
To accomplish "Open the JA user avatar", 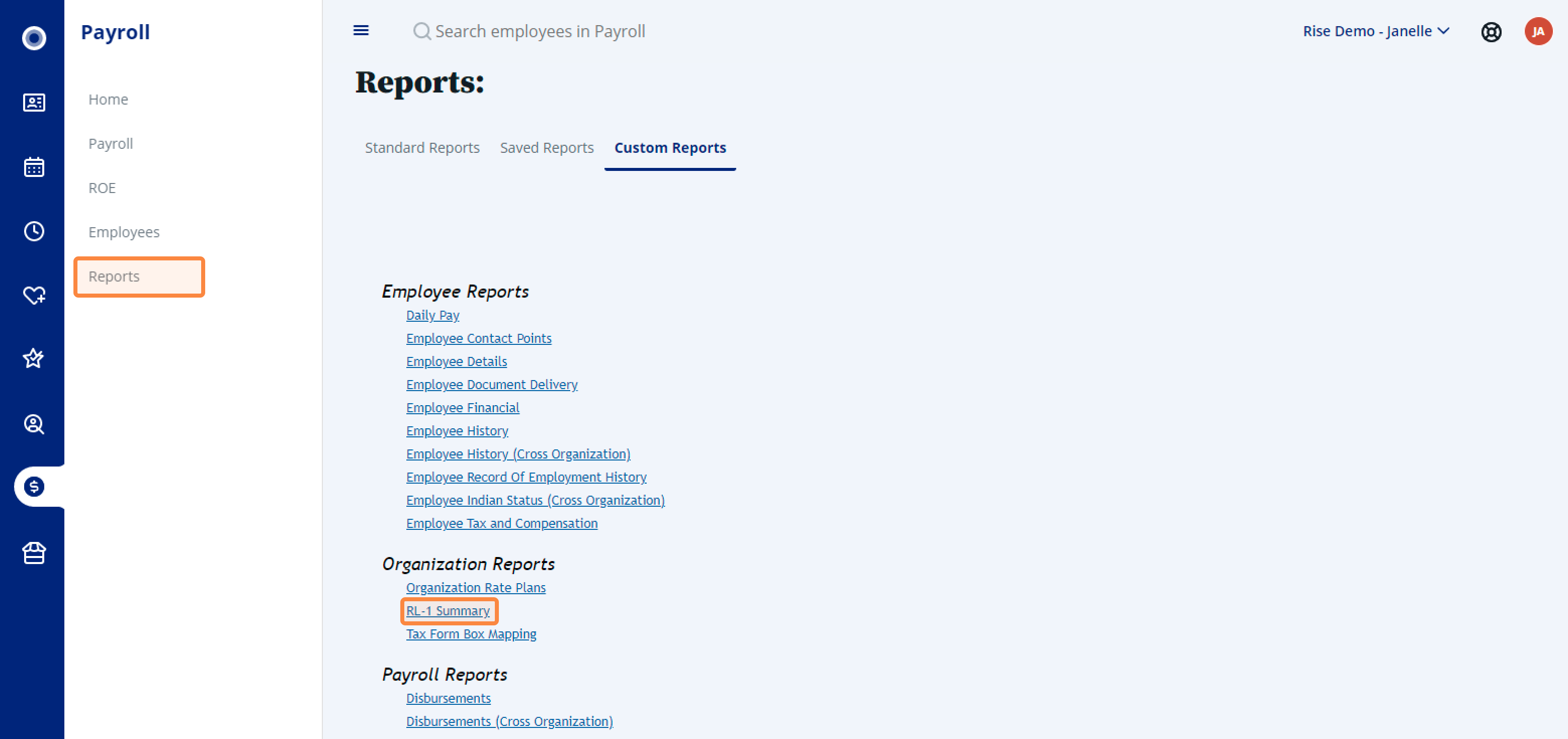I will point(1538,32).
